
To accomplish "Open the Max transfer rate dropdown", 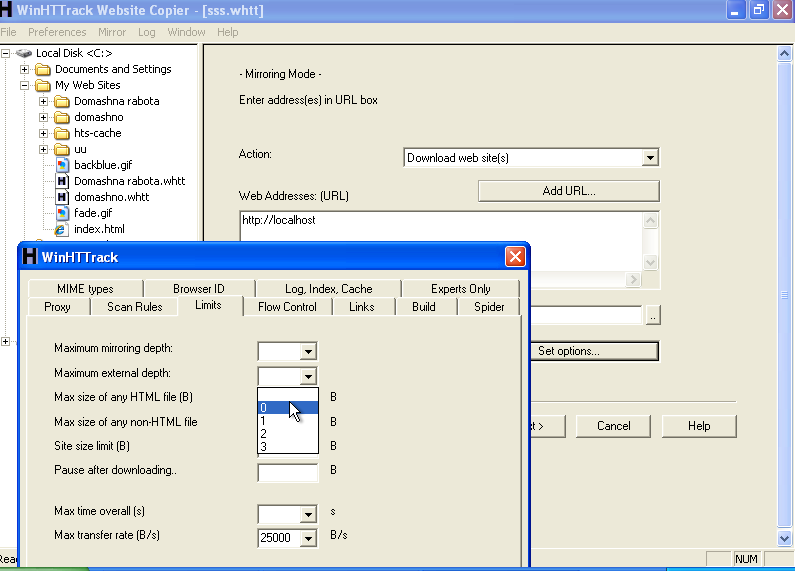I will pyautogui.click(x=309, y=538).
